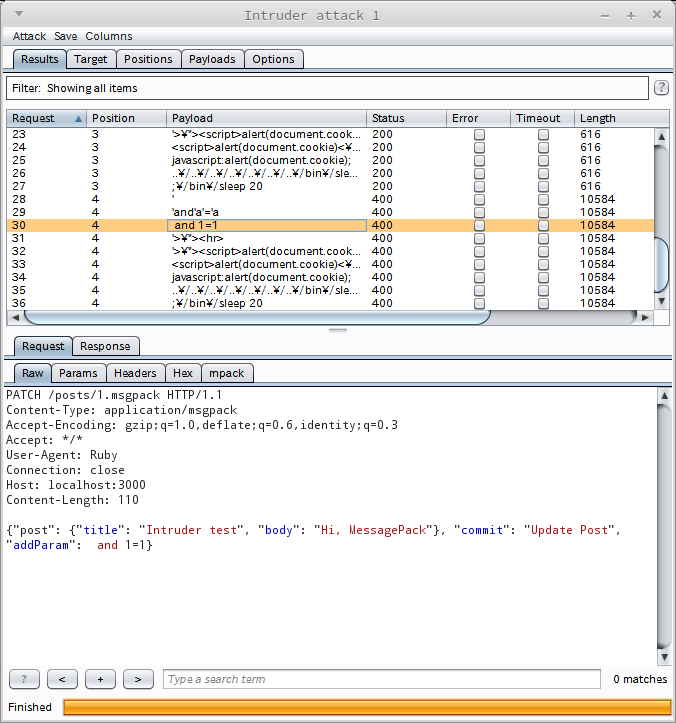Click the filter help question mark icon
The image size is (676, 723).
[x=661, y=88]
